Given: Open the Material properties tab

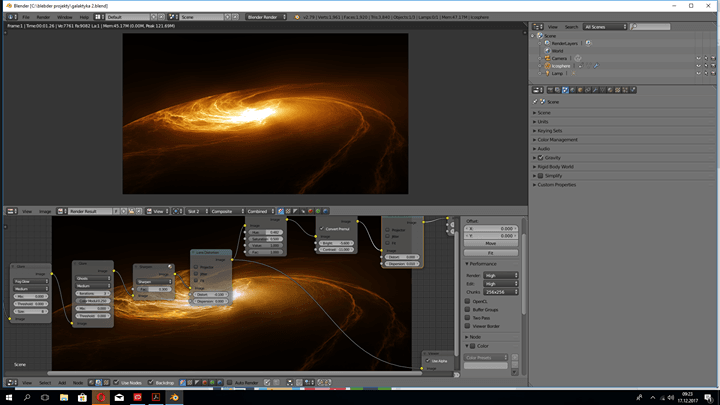Looking at the screenshot, I should point(610,90).
